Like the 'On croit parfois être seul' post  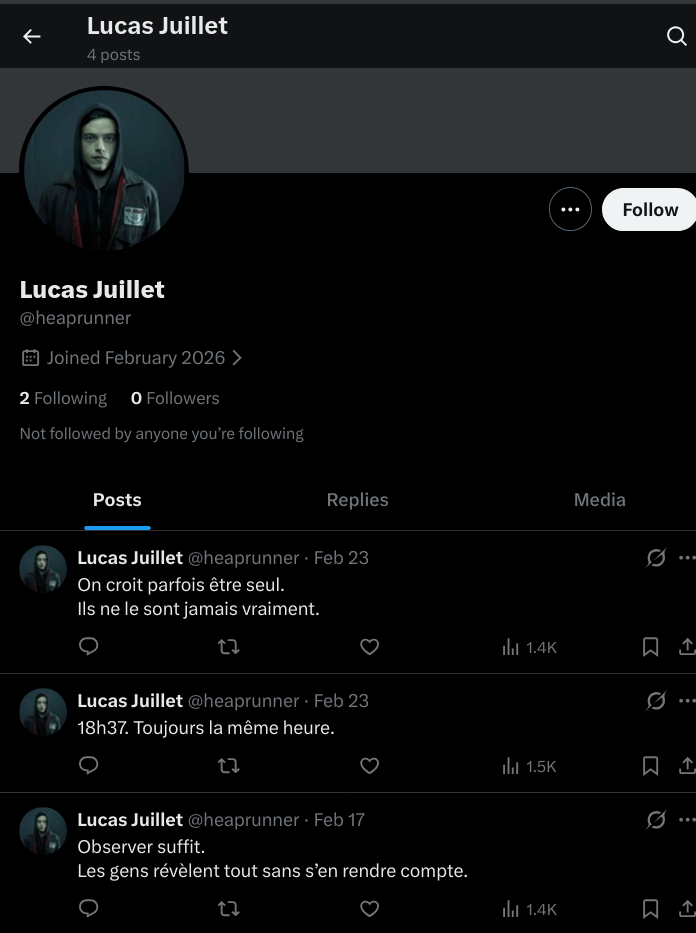(x=369, y=647)
